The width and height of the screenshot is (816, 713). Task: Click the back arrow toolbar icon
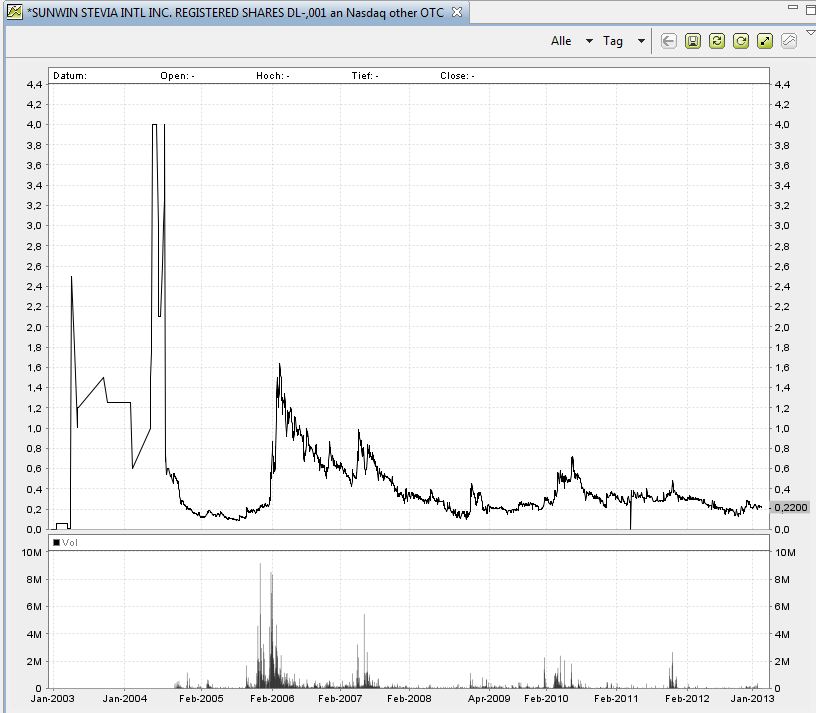pyautogui.click(x=669, y=41)
